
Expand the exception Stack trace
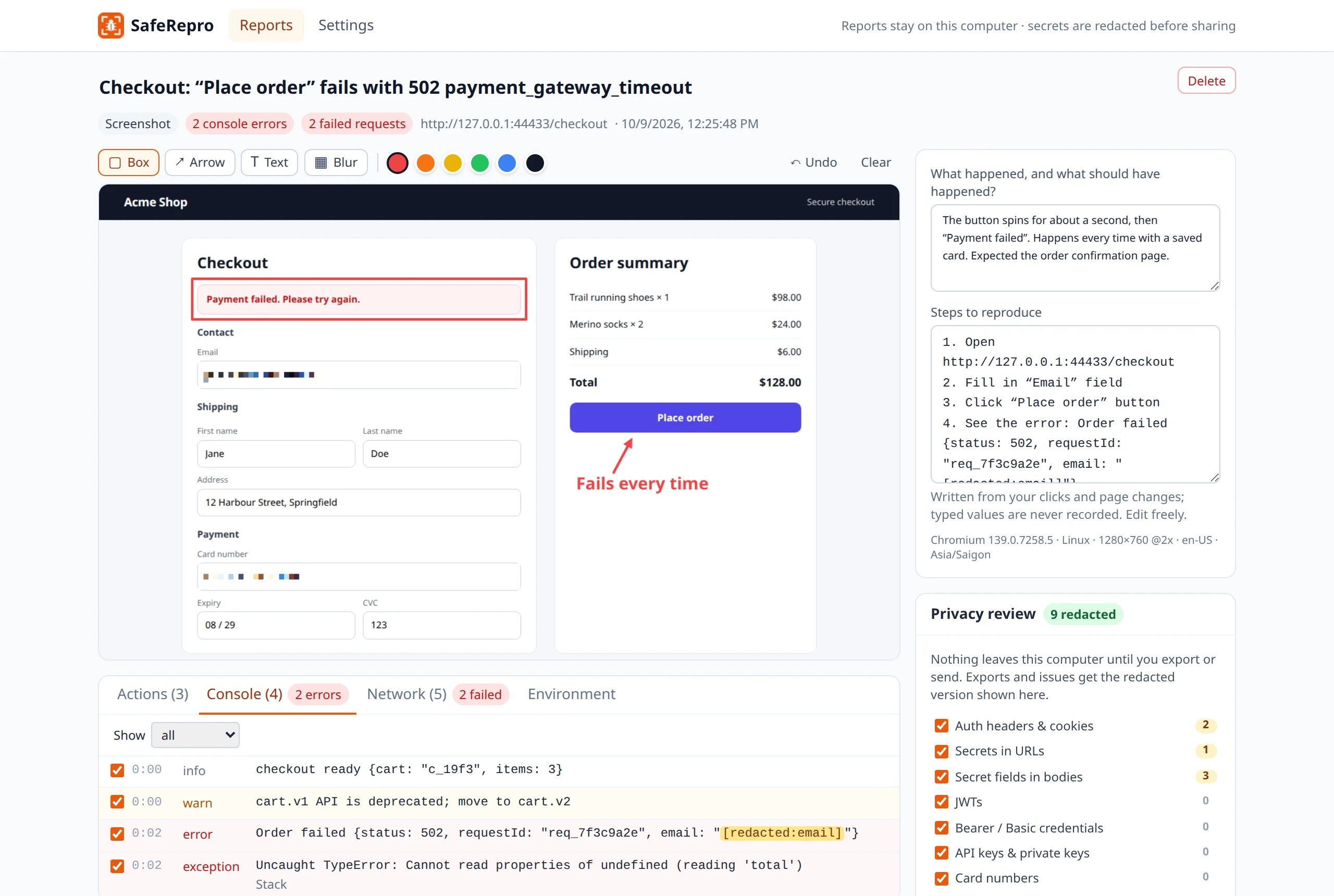(271, 884)
